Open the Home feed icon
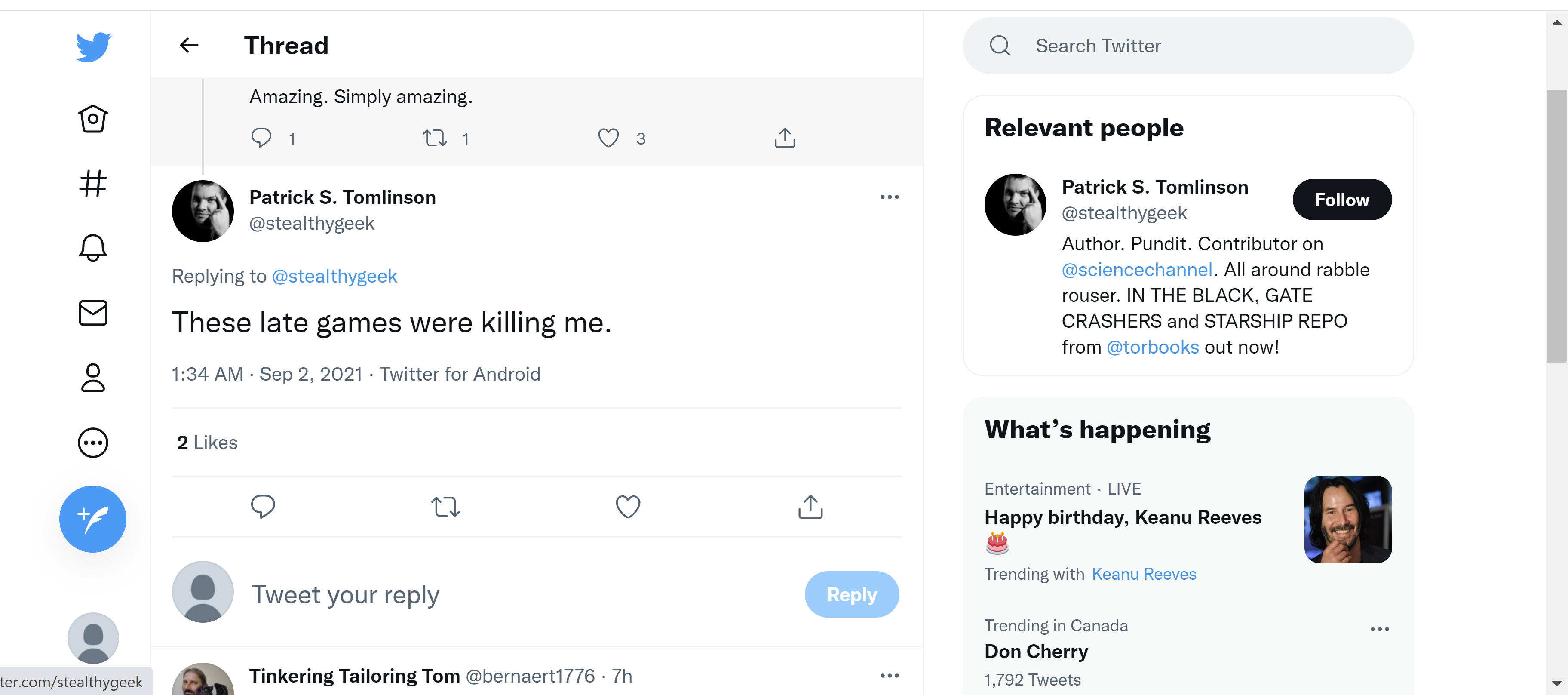 tap(93, 119)
